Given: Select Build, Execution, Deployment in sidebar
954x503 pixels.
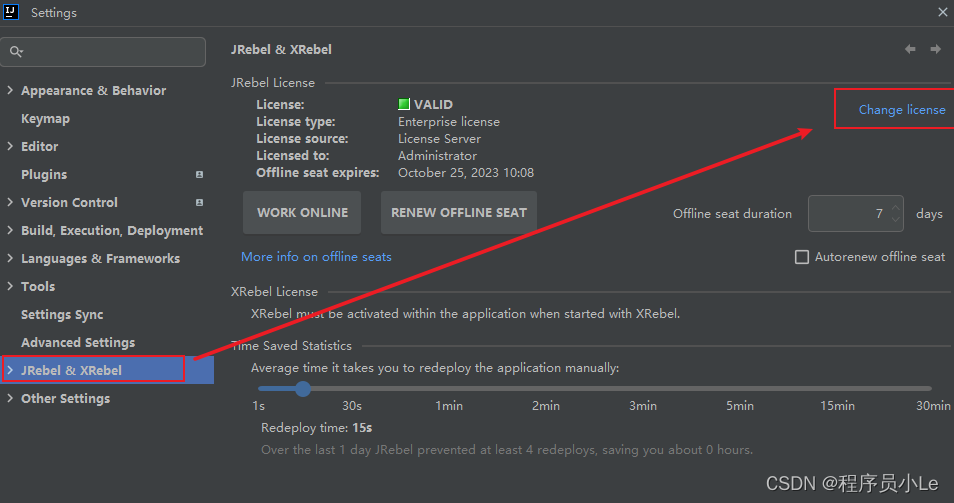Looking at the screenshot, I should pyautogui.click(x=112, y=231).
